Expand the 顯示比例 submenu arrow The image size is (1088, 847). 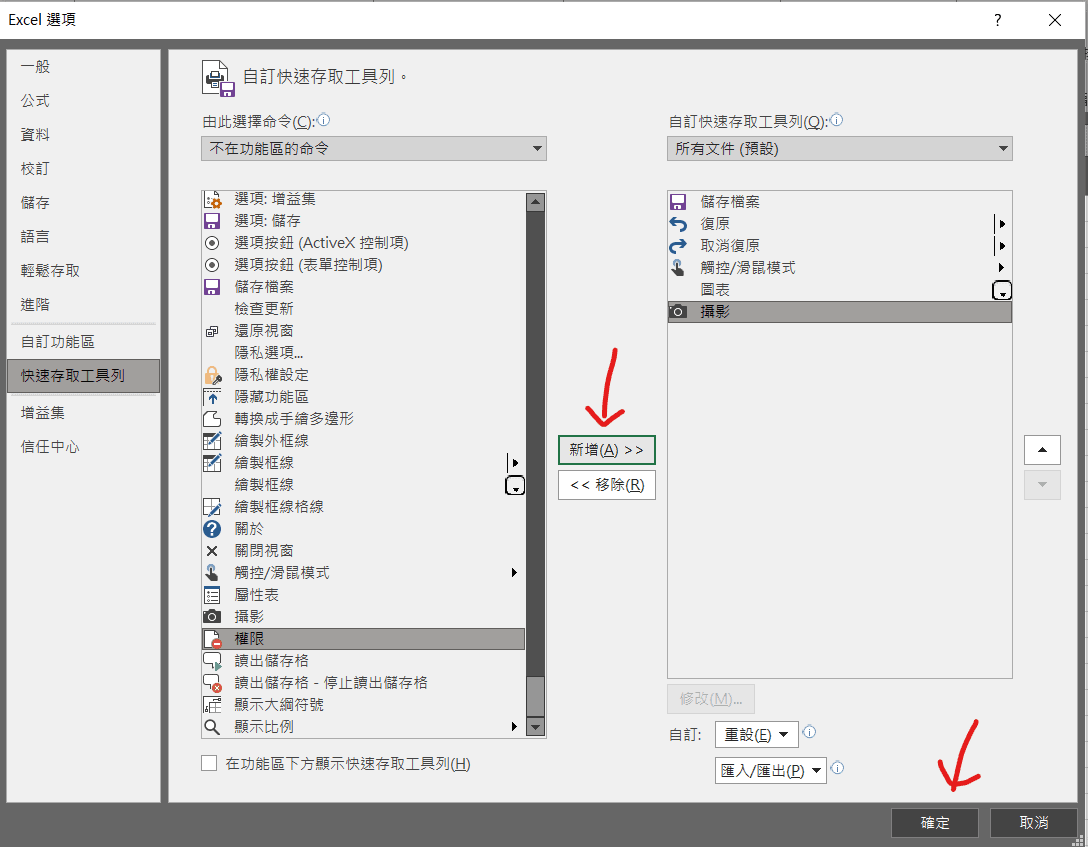point(514,727)
